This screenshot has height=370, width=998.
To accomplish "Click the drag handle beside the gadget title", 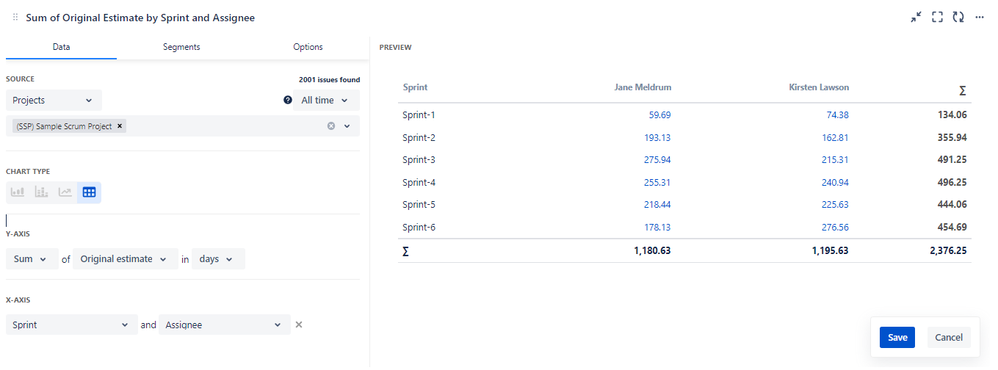I will coord(15,18).
